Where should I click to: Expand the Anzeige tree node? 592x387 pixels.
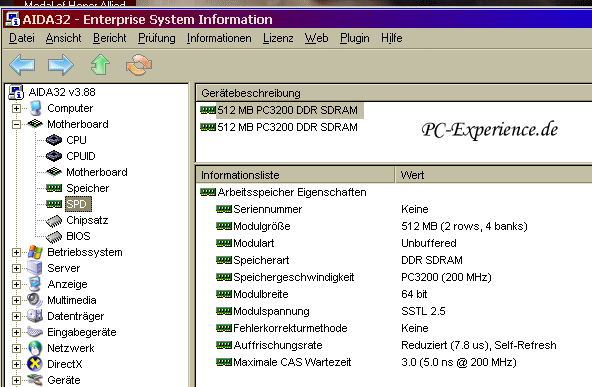[16, 284]
